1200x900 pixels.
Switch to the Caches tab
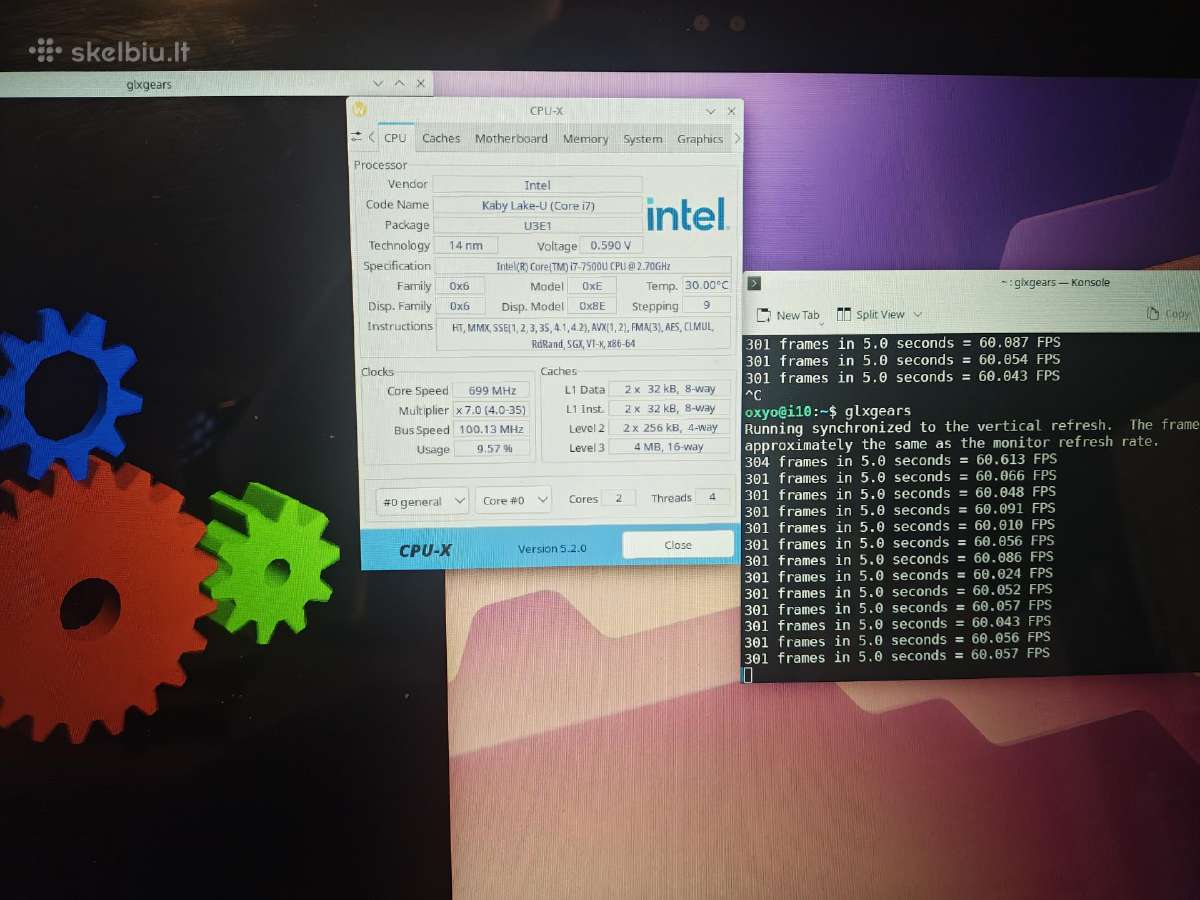click(x=441, y=138)
